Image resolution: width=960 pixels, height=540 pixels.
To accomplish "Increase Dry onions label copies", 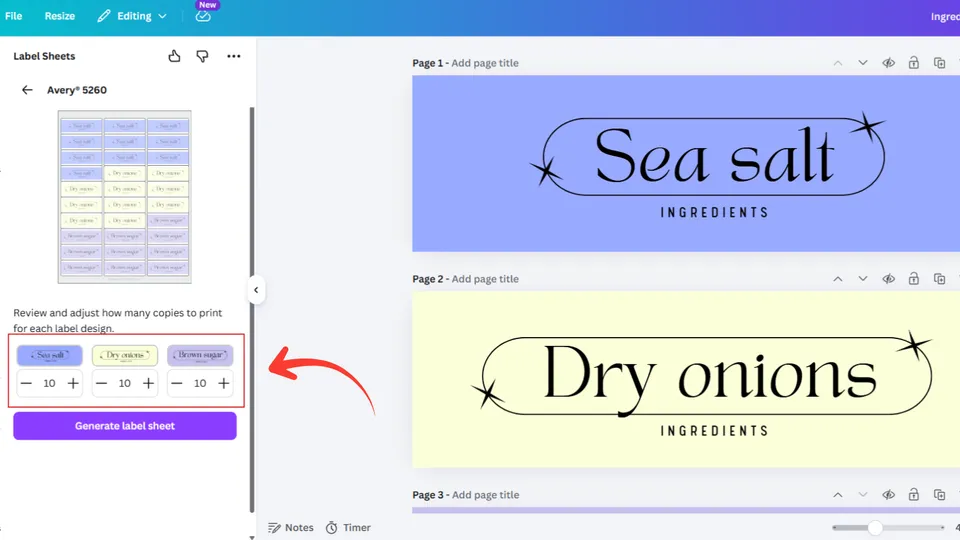I will (x=148, y=383).
